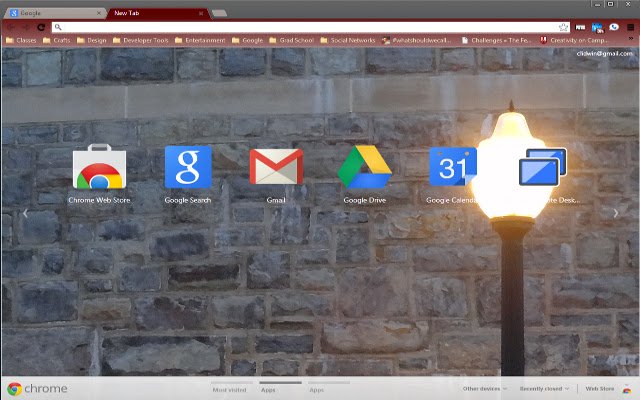Open a new tab with the new-tab button
Viewport: 640px width, 400px height.
[219, 13]
